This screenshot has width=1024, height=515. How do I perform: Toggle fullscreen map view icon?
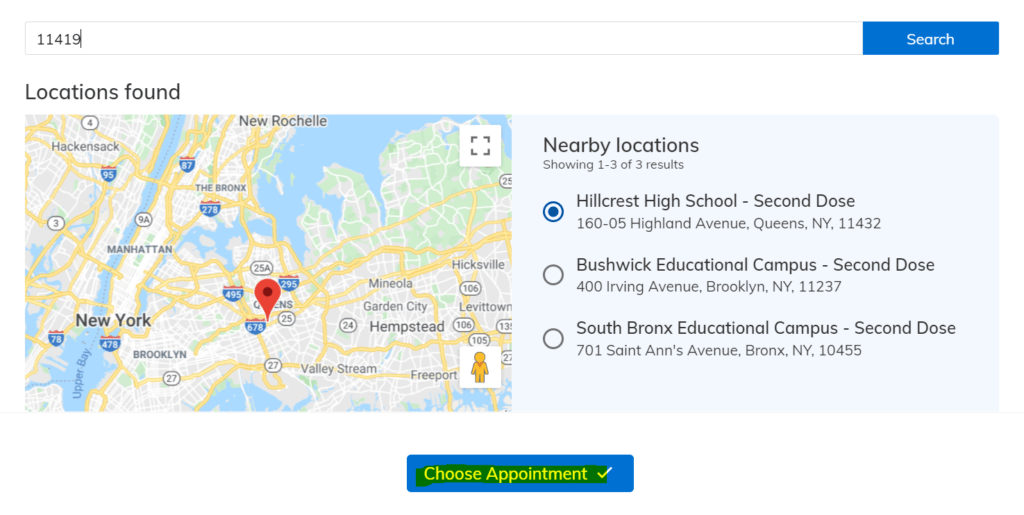(x=480, y=146)
